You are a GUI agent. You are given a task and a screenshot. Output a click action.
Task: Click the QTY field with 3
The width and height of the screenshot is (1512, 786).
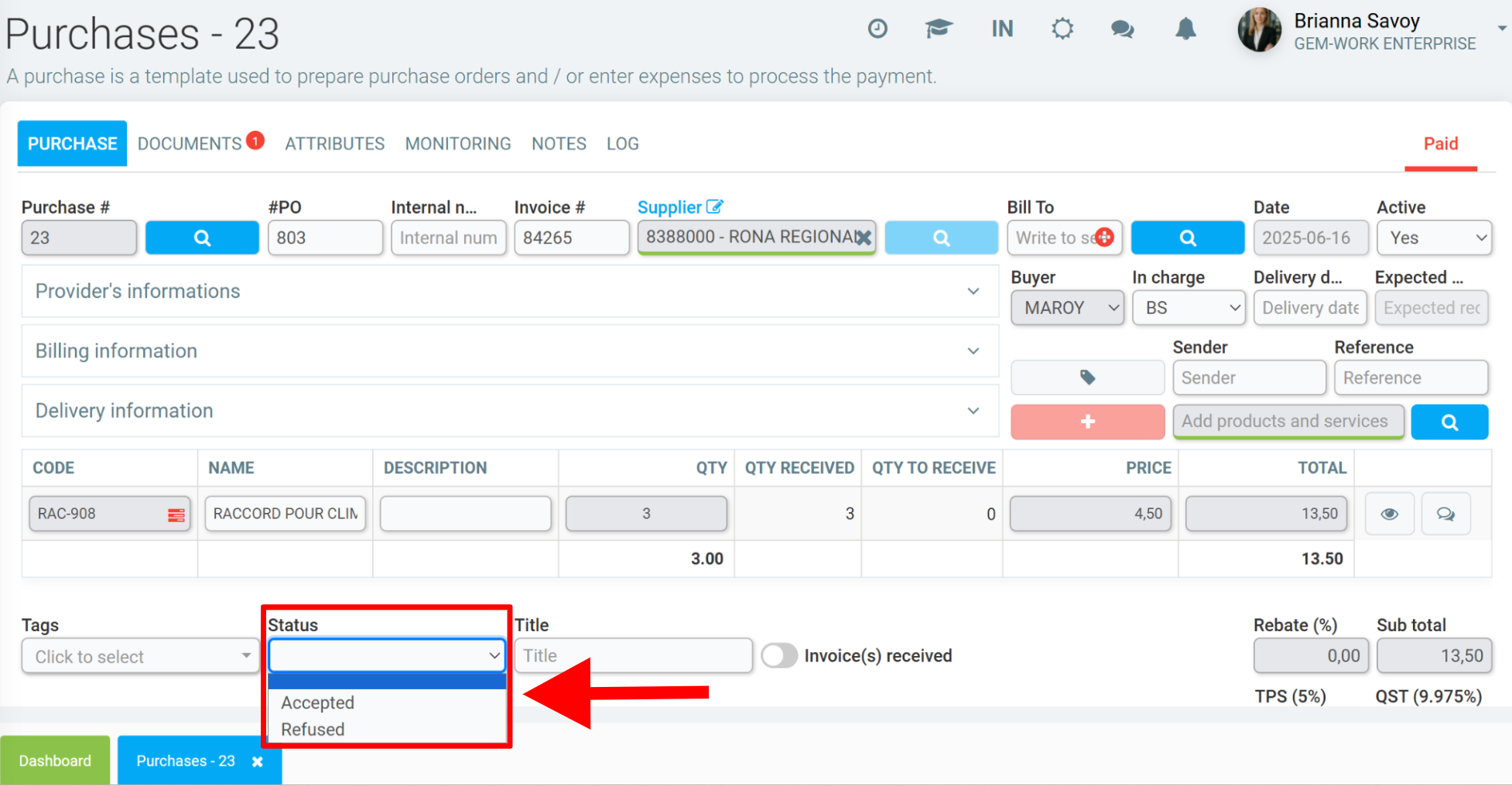pyautogui.click(x=646, y=514)
